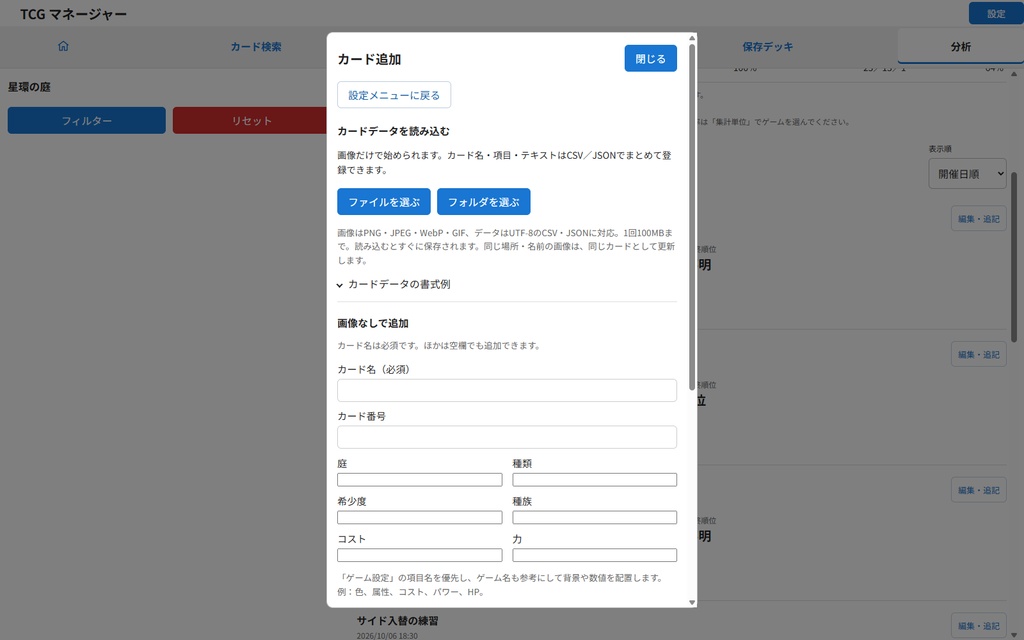Click the 希少度 input field
1024x640 pixels.
point(419,518)
